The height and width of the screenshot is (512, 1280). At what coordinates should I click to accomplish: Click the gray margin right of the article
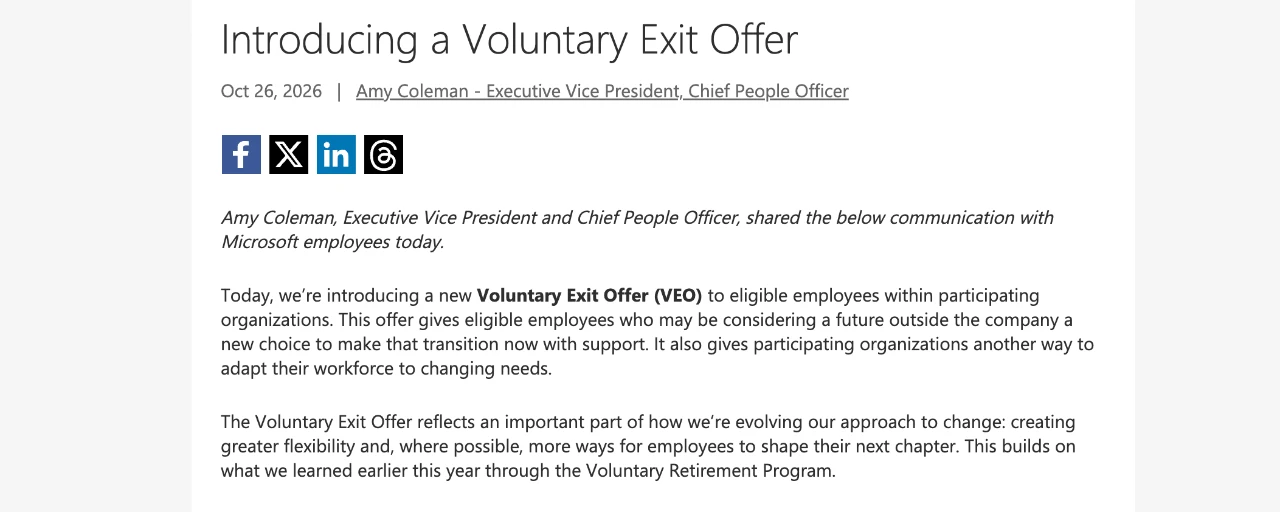point(1207,256)
